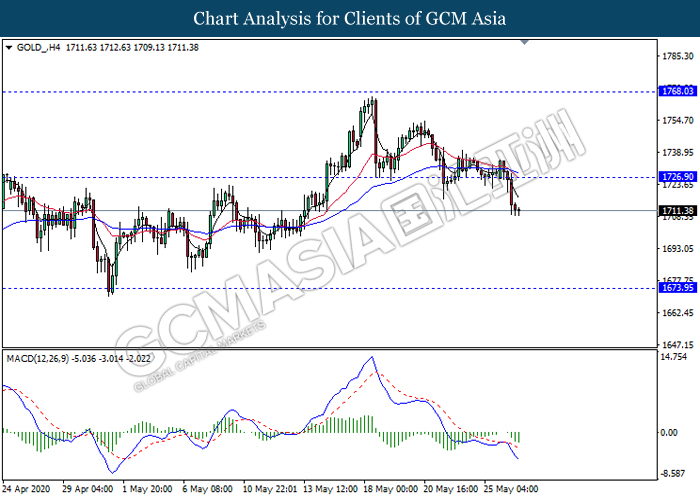This screenshot has width=700, height=500.
Task: Click the lowest candlestick near 1673.95
Action: pyautogui.click(x=110, y=279)
